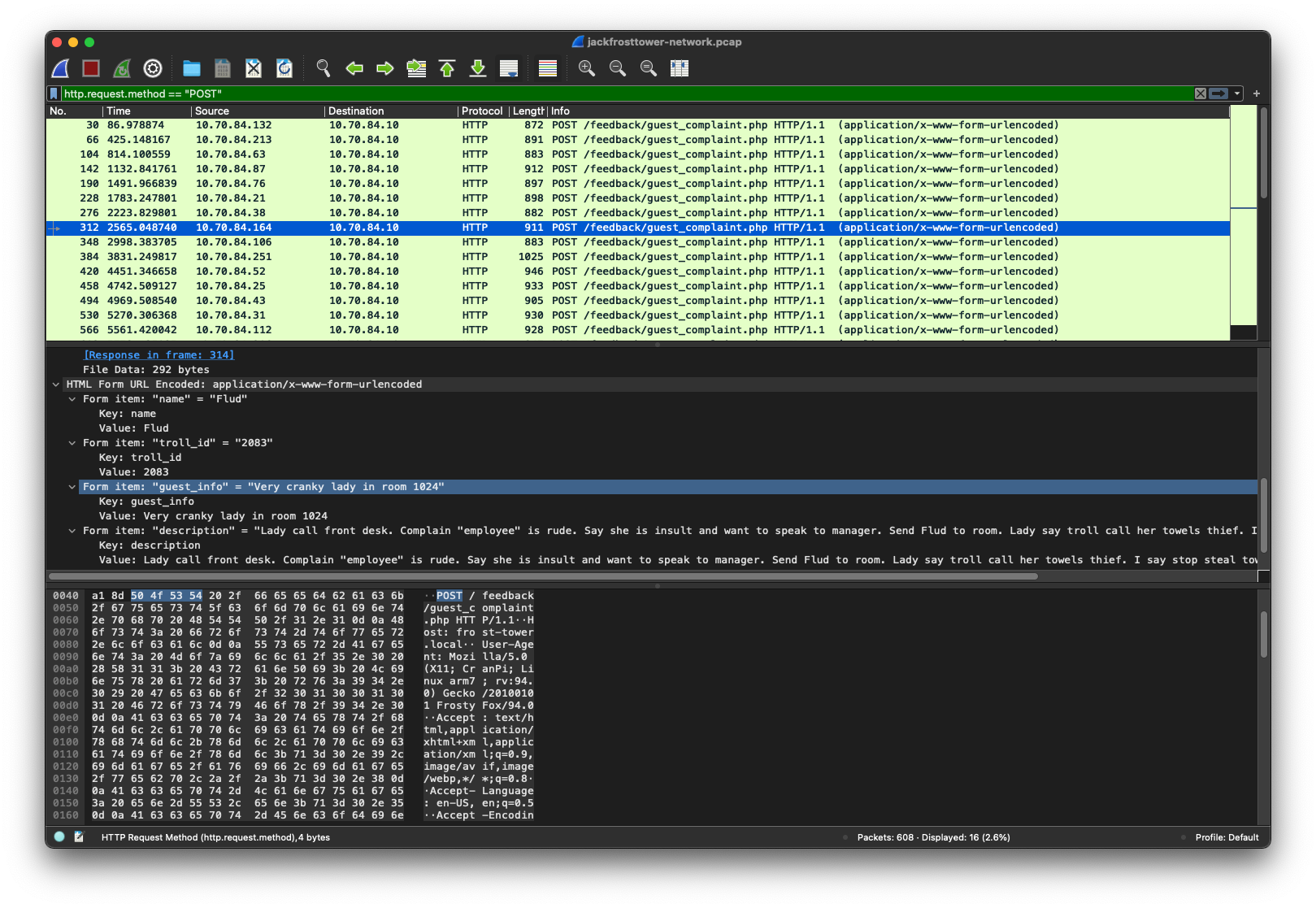Go forward in packet history
This screenshot has height=908, width=1316.
[385, 69]
